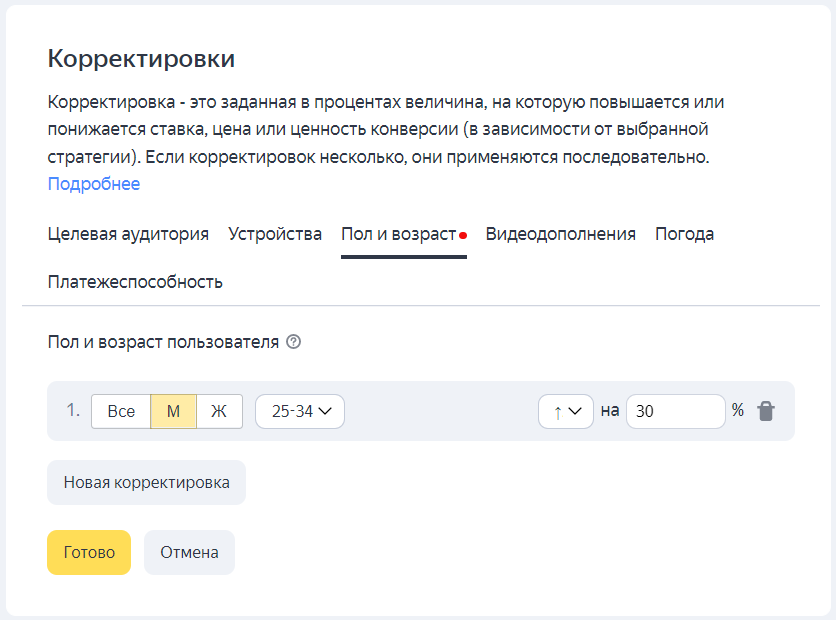The image size is (836, 620).
Task: Delete the adjustment with the trash icon
Action: pos(766,411)
